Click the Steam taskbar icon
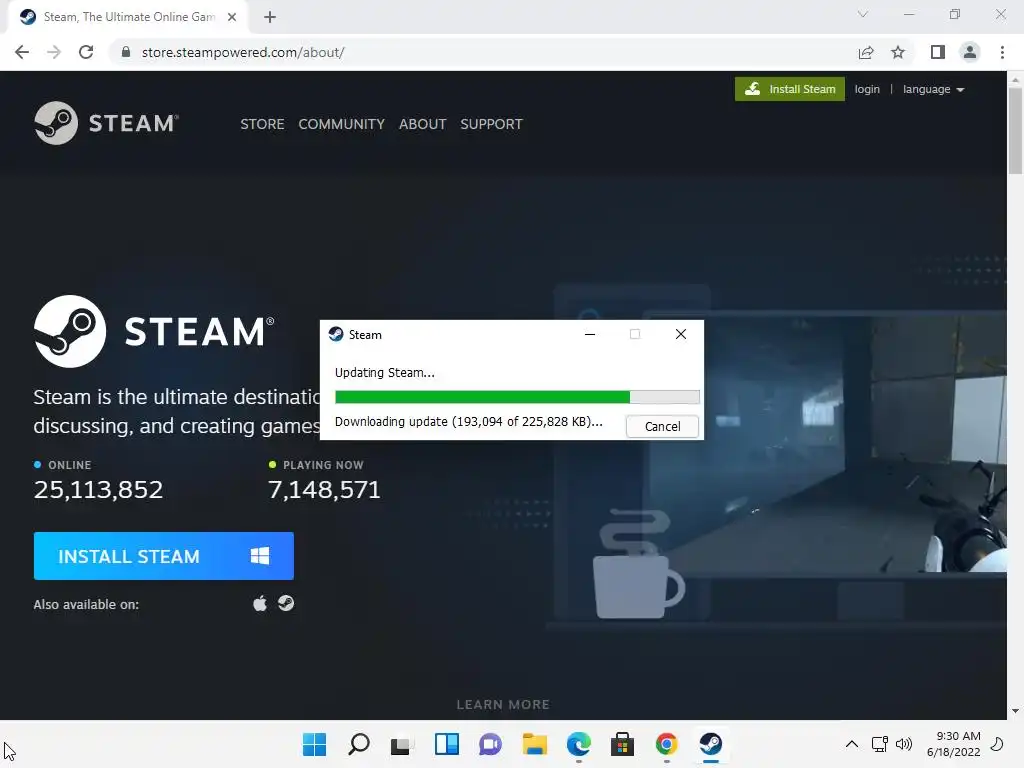Screen dimensions: 1024x768 711,744
